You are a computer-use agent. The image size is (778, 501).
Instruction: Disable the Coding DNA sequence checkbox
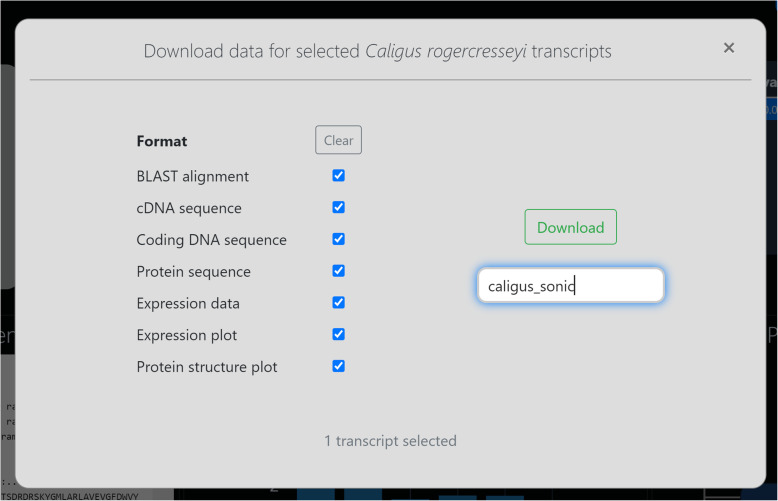tap(339, 239)
